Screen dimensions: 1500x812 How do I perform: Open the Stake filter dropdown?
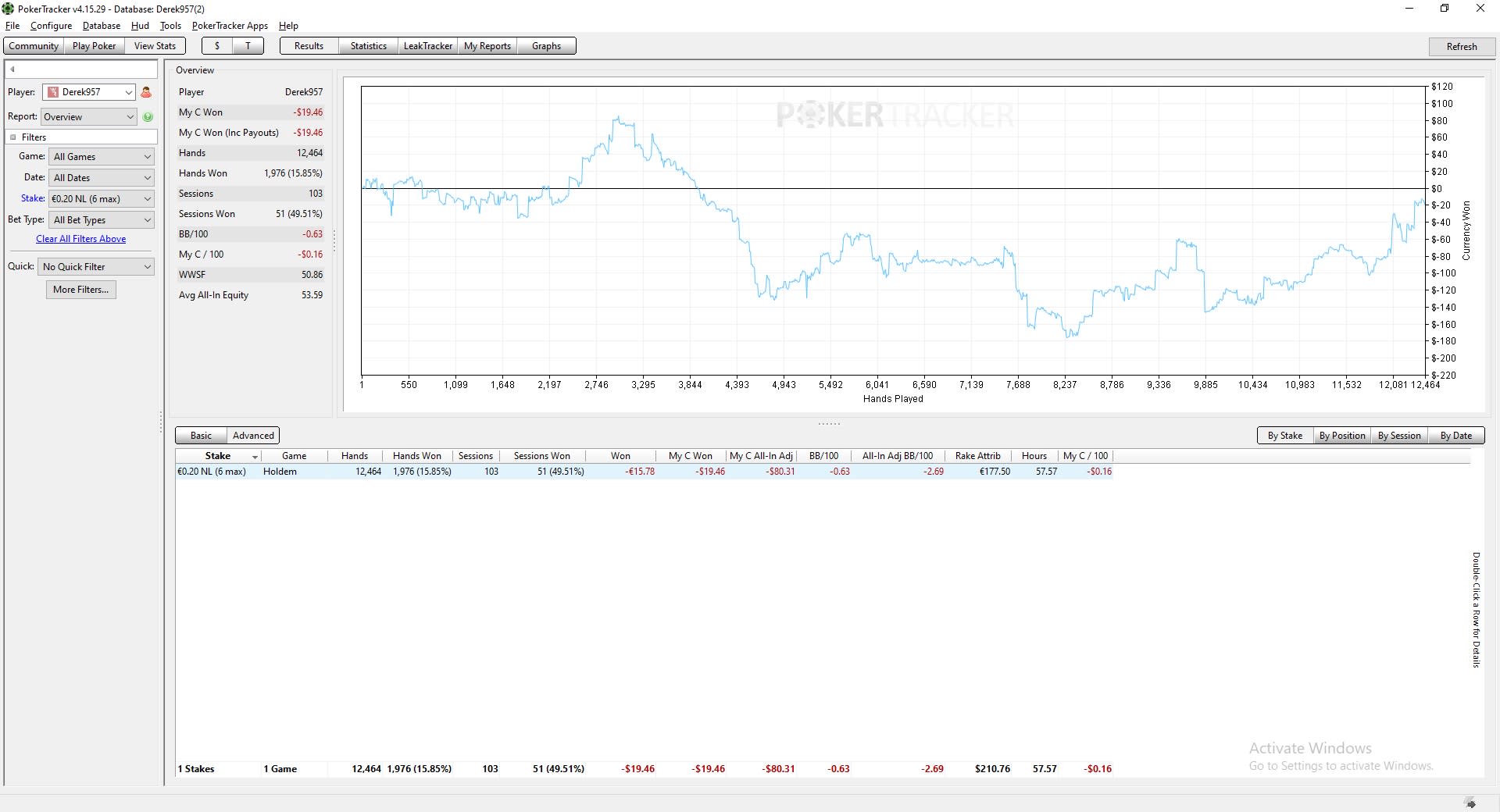[x=102, y=199]
